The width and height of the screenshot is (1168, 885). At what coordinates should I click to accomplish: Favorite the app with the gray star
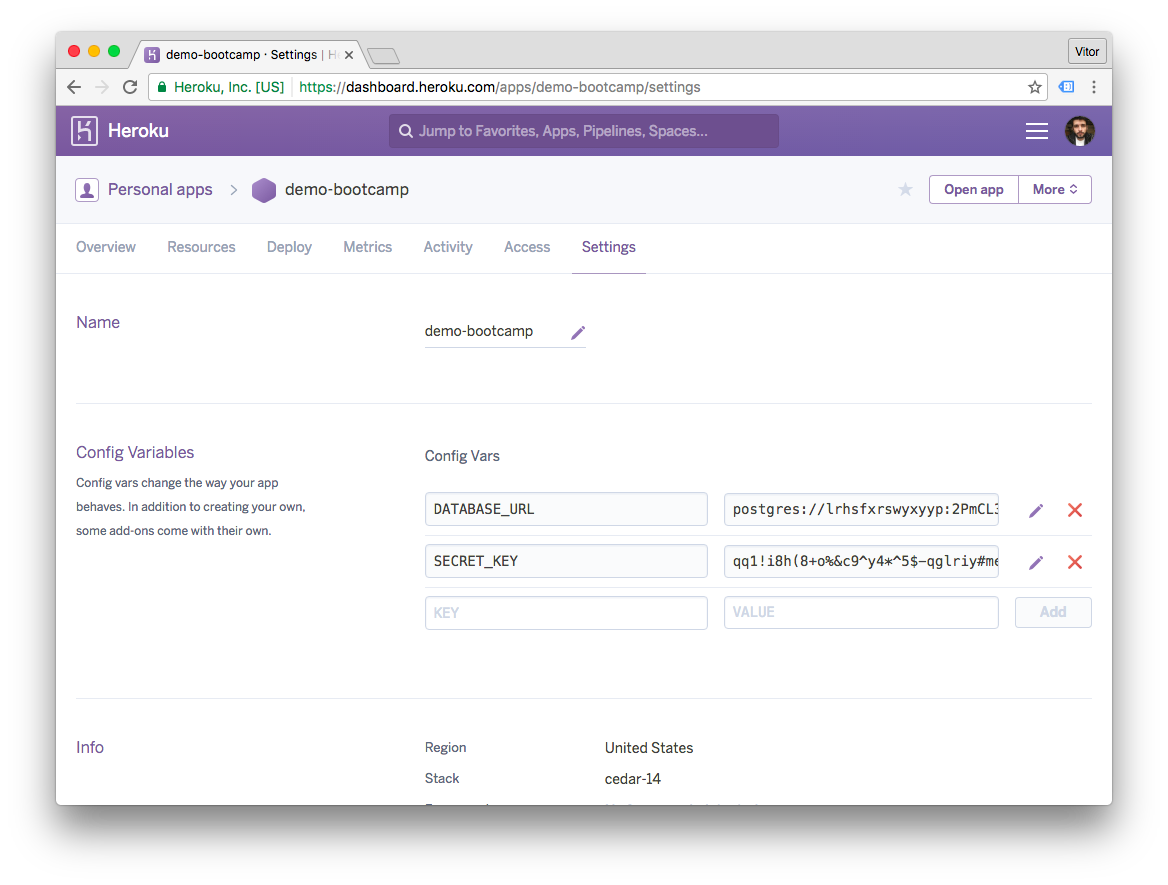[905, 189]
